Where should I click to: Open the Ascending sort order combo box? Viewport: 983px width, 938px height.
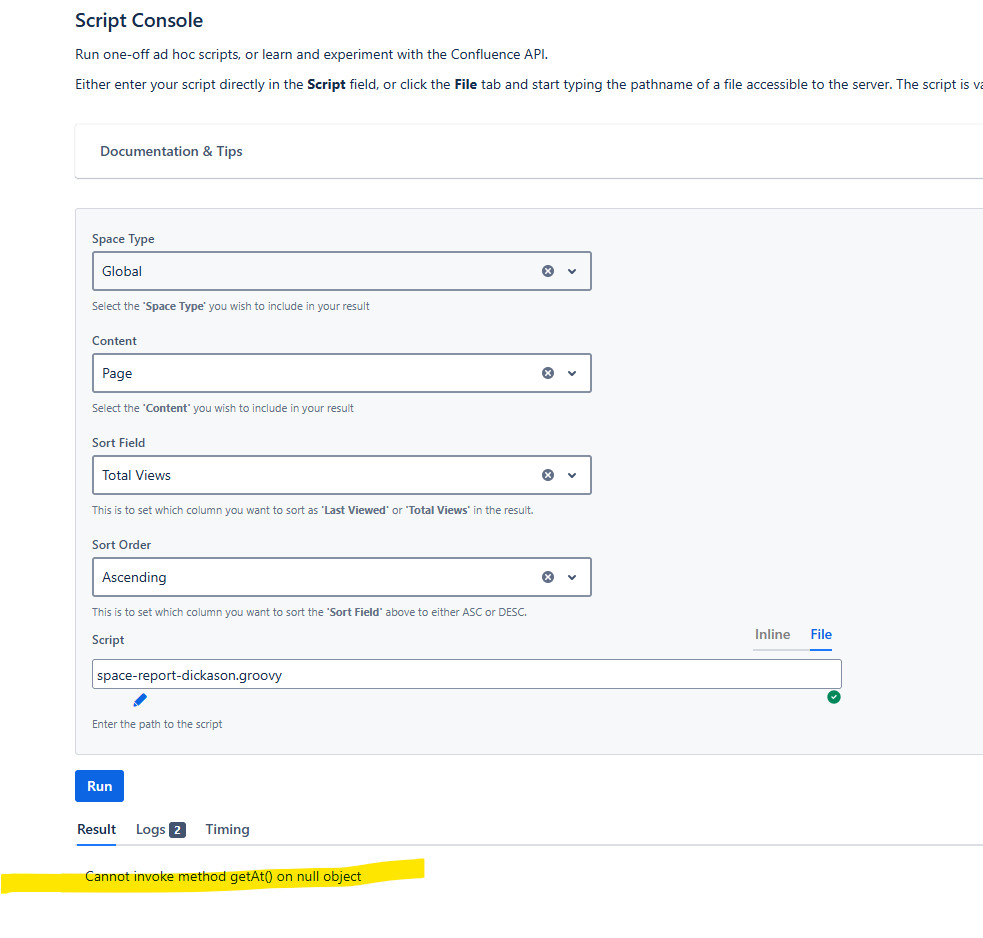point(342,577)
